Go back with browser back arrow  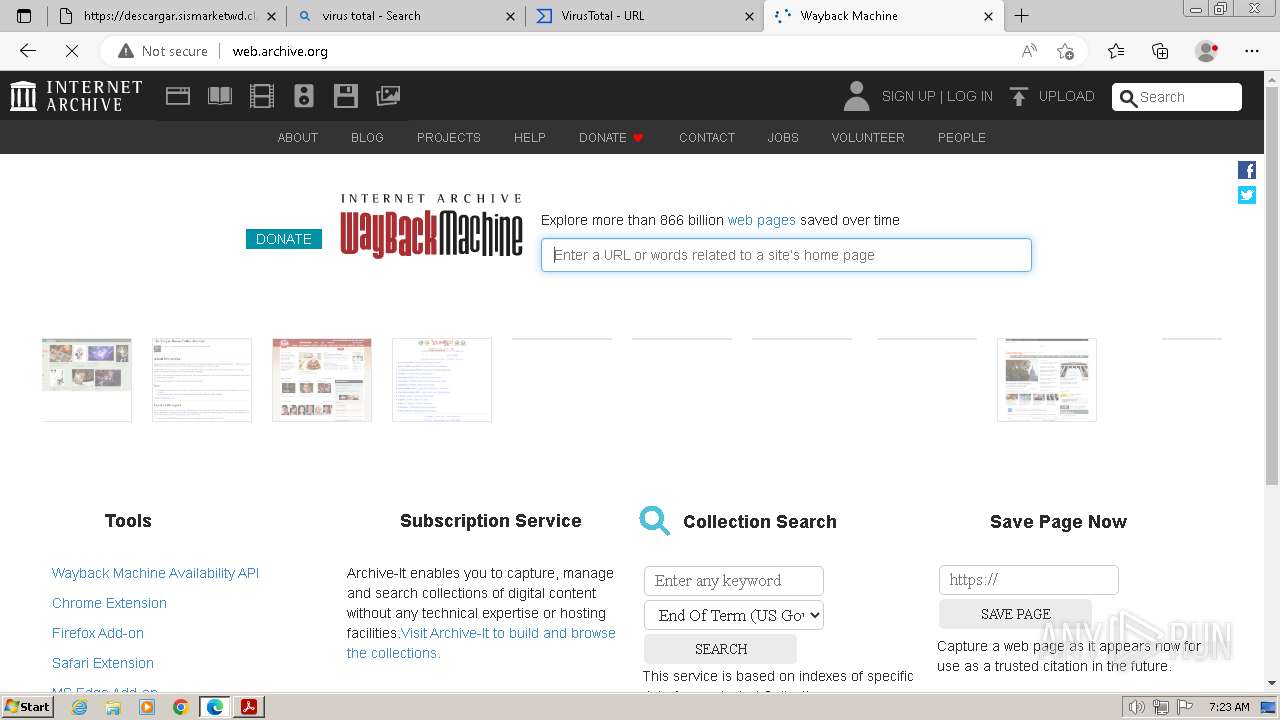click(x=28, y=51)
